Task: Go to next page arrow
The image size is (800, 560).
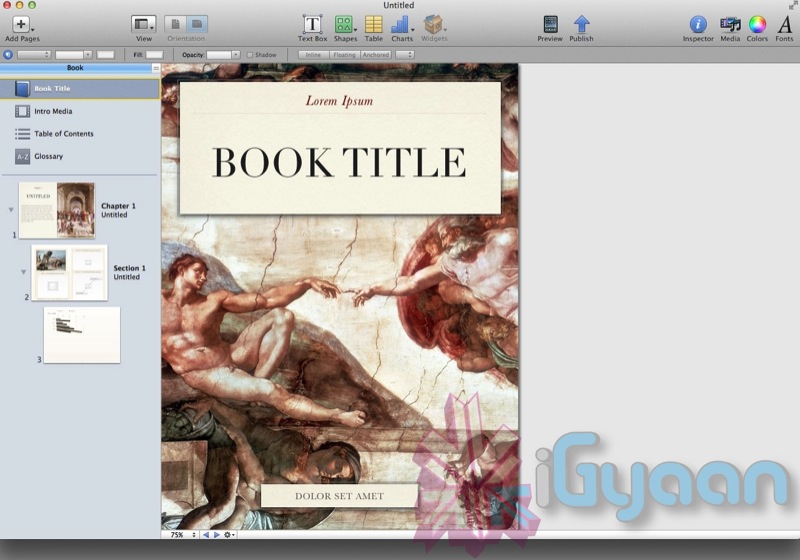Action: [x=216, y=535]
